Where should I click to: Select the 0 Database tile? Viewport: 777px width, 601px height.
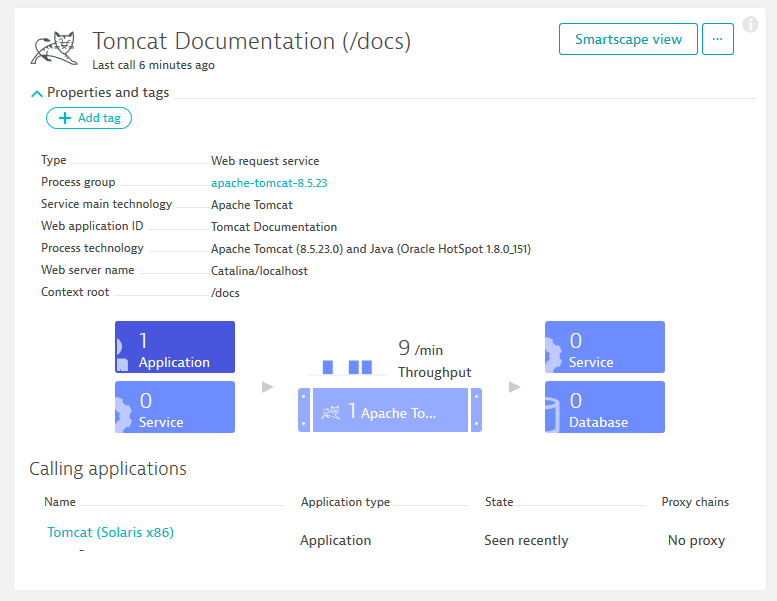pyautogui.click(x=605, y=407)
